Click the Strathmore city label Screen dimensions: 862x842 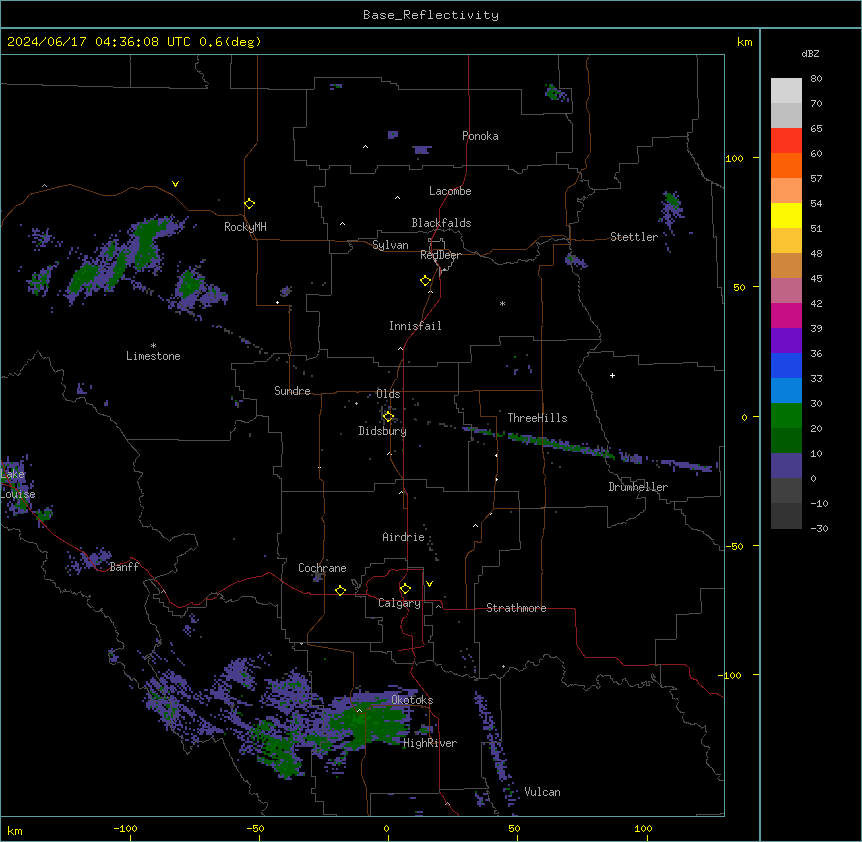point(516,608)
